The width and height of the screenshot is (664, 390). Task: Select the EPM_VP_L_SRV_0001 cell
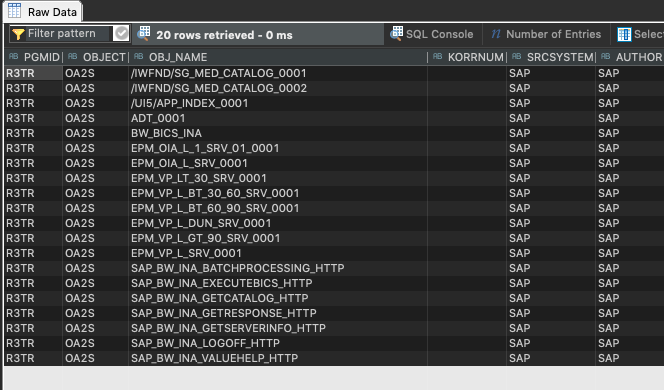278,253
